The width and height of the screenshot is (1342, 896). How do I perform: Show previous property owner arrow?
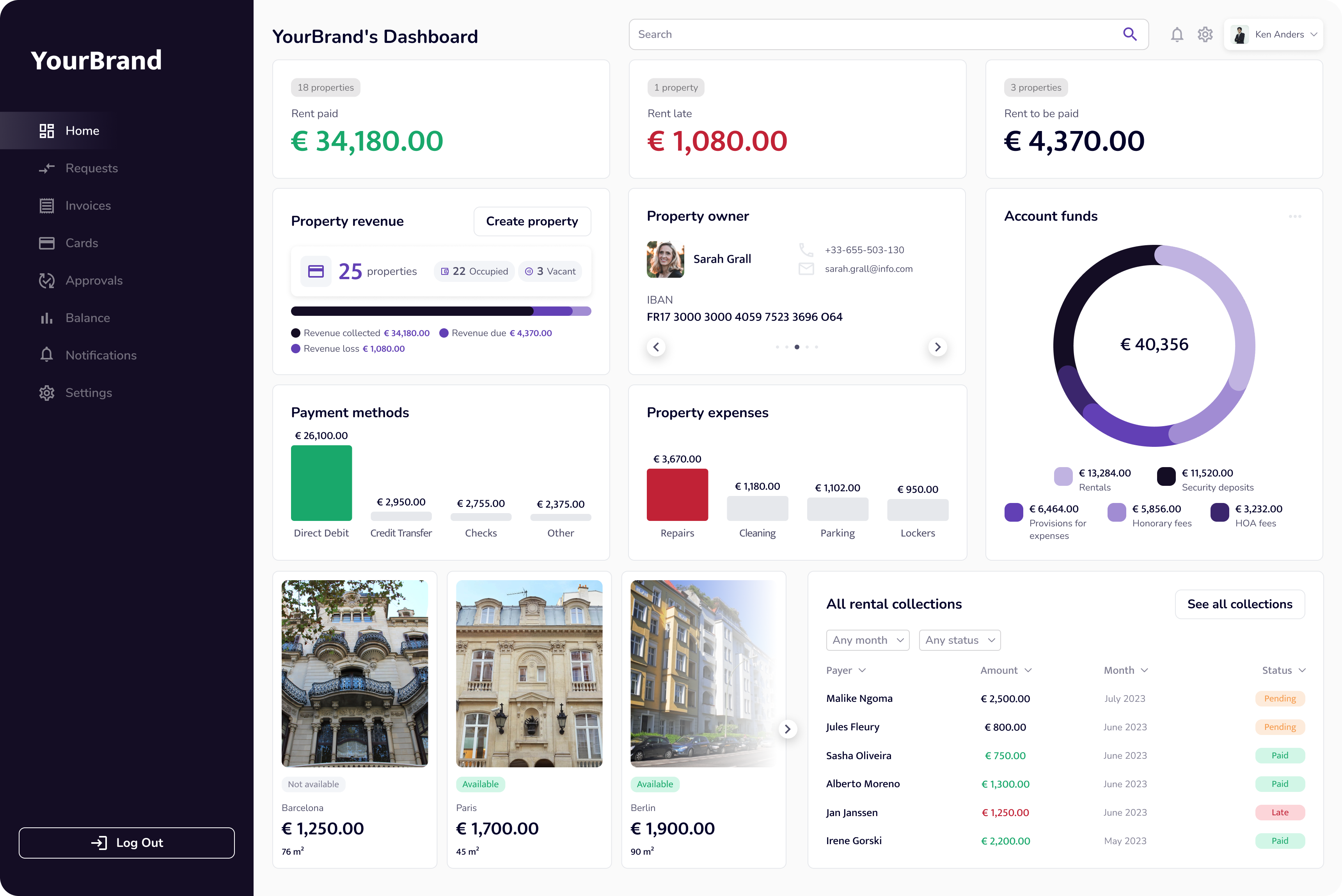tap(656, 347)
